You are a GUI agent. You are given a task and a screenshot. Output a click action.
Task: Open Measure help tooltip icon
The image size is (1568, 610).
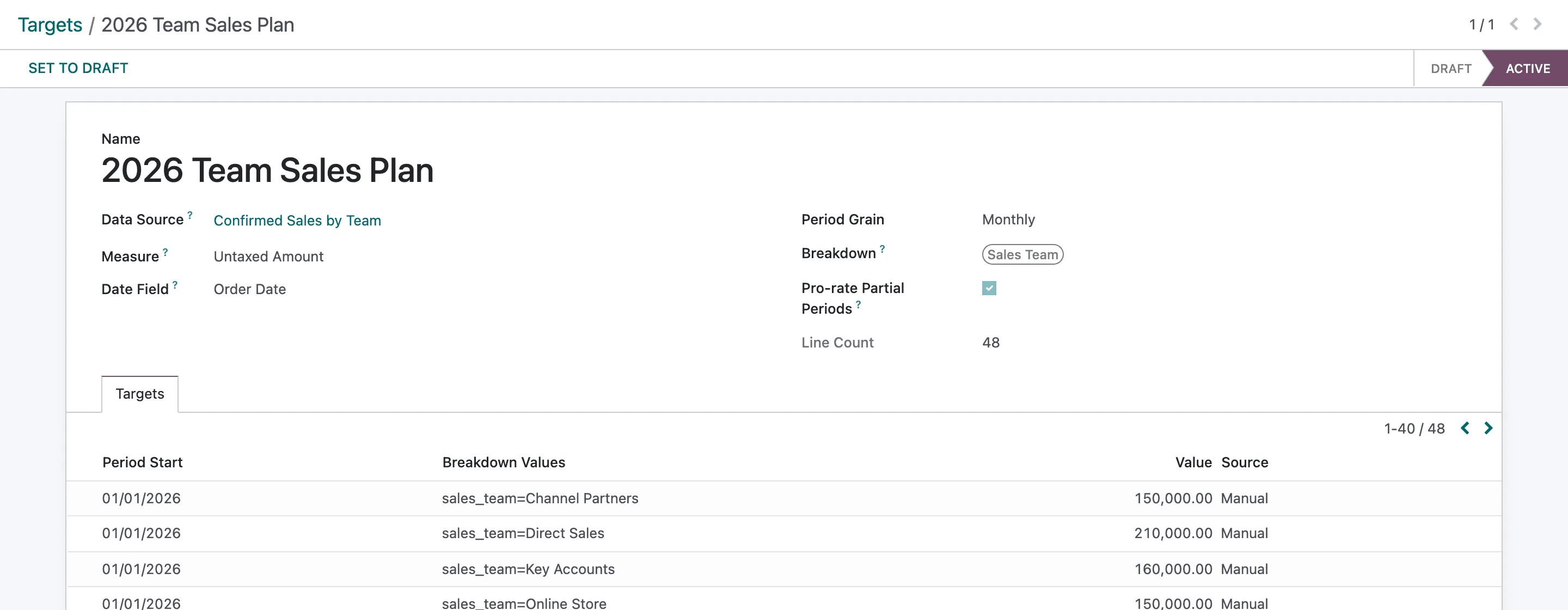(165, 252)
